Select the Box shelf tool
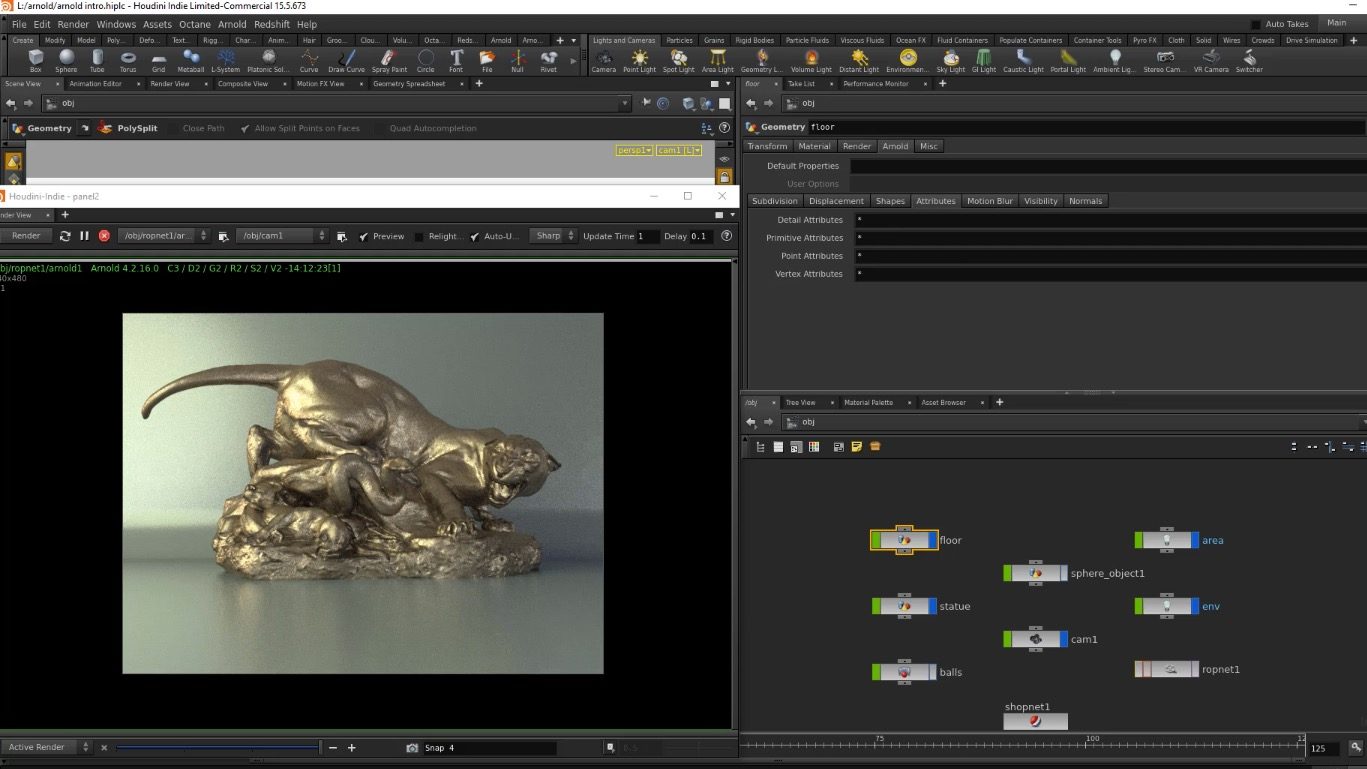The width and height of the screenshot is (1367, 769). coord(36,61)
